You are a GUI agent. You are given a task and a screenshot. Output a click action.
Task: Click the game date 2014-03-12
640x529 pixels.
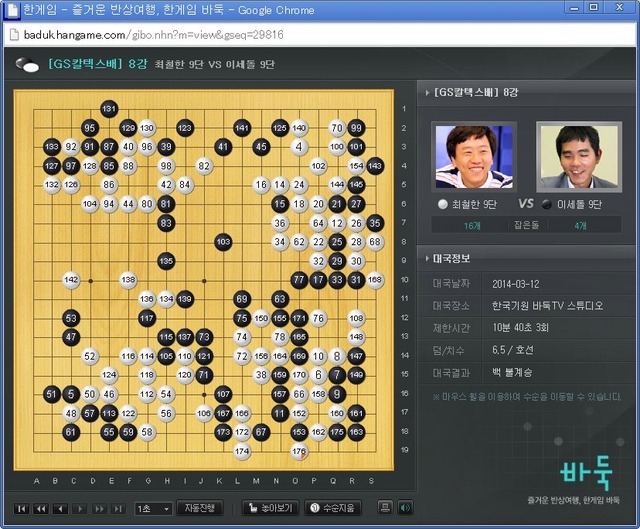(x=516, y=284)
